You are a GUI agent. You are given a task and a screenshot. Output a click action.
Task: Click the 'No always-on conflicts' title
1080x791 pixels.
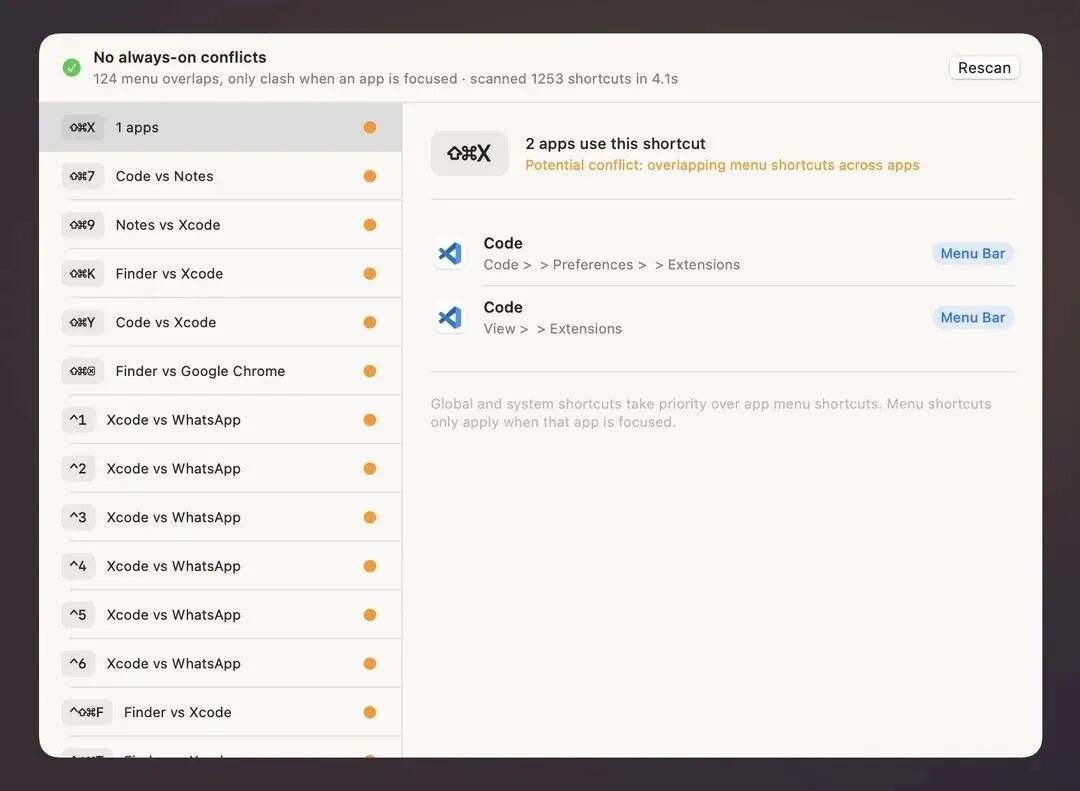click(180, 57)
